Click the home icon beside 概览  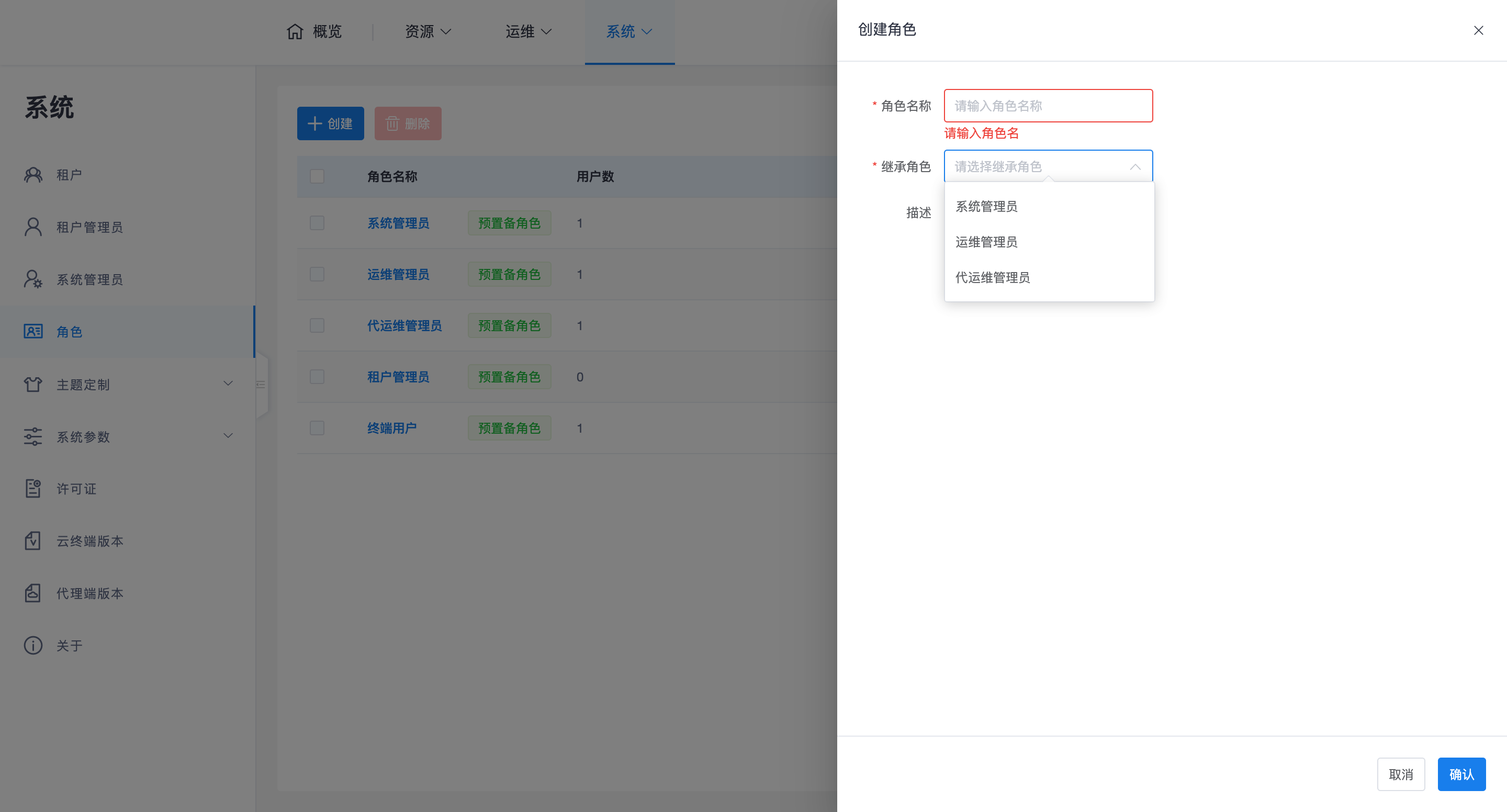click(295, 31)
